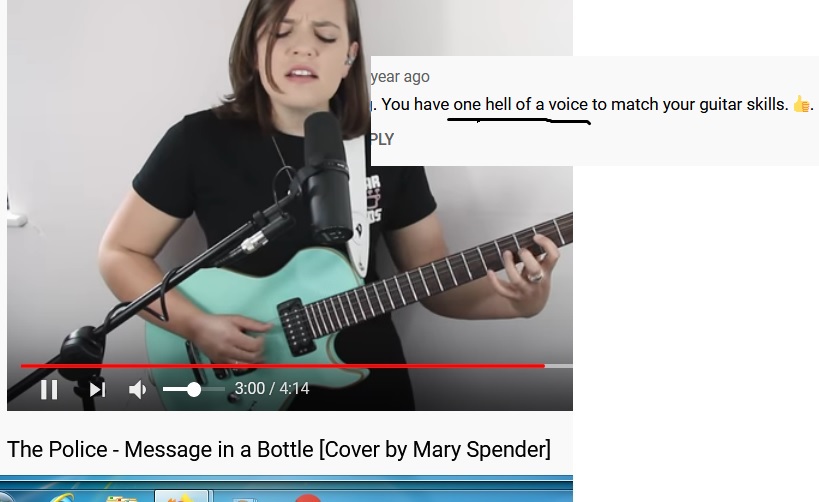Select the Message in a Bottle video title
Viewport: 819px width, 502px height.
(x=279, y=449)
